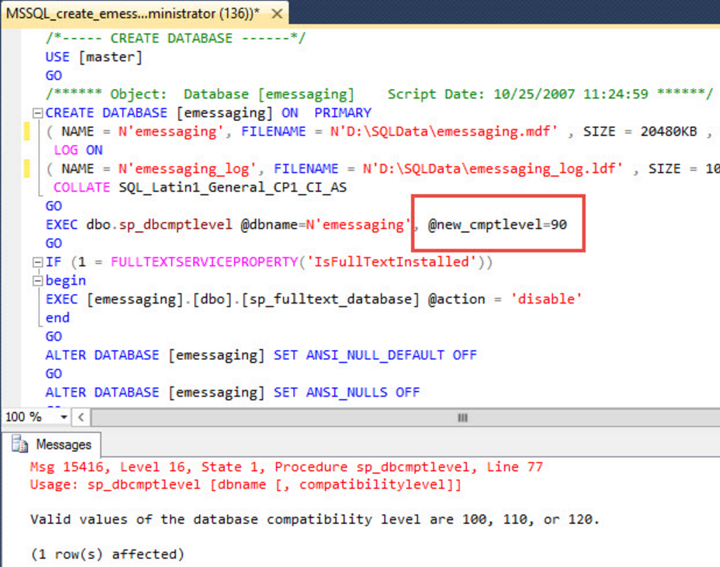Click the 'COLLATE SQL_Latin1_General_CP1_CI_AS' line

click(x=200, y=187)
